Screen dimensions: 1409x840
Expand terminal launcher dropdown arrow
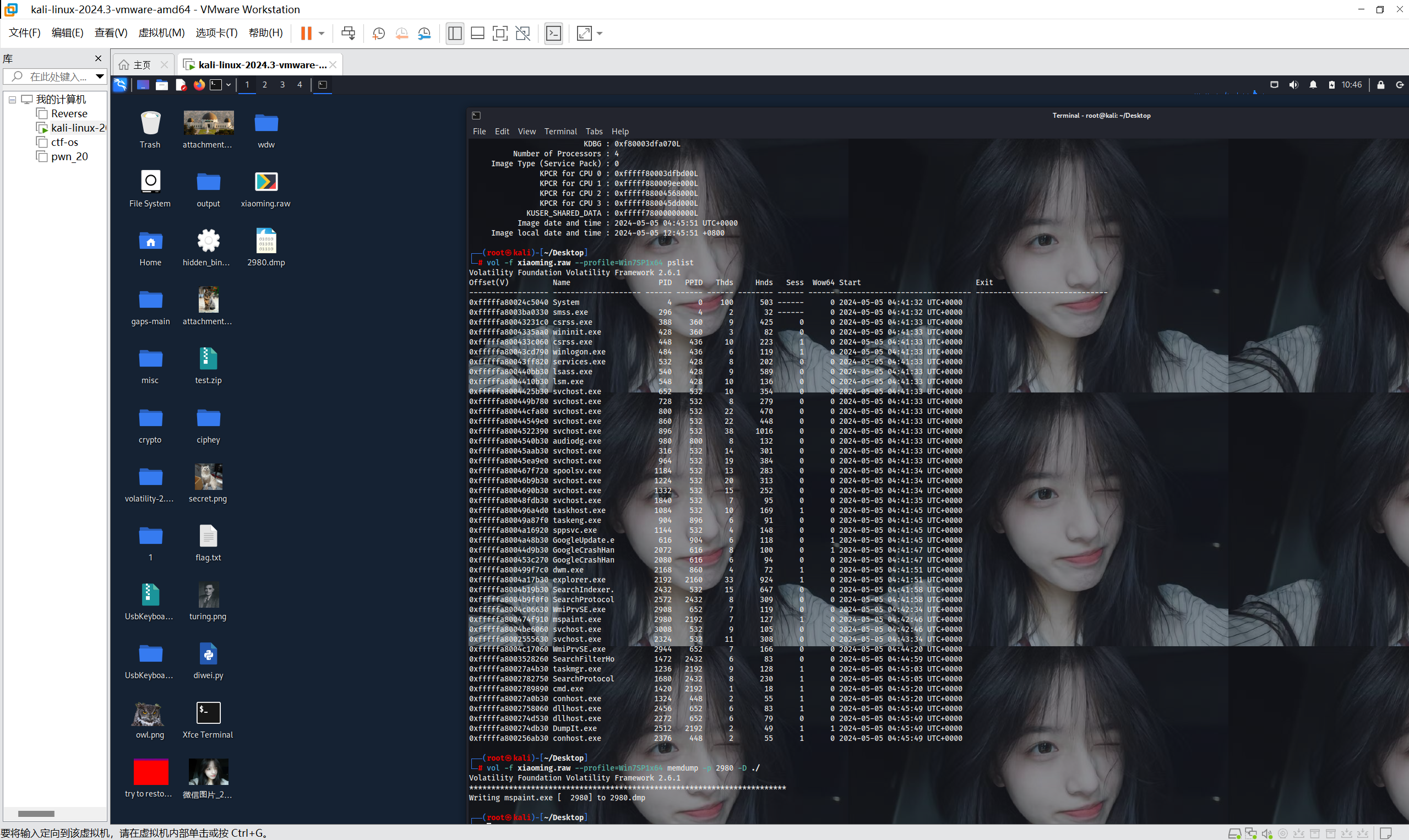pyautogui.click(x=228, y=85)
